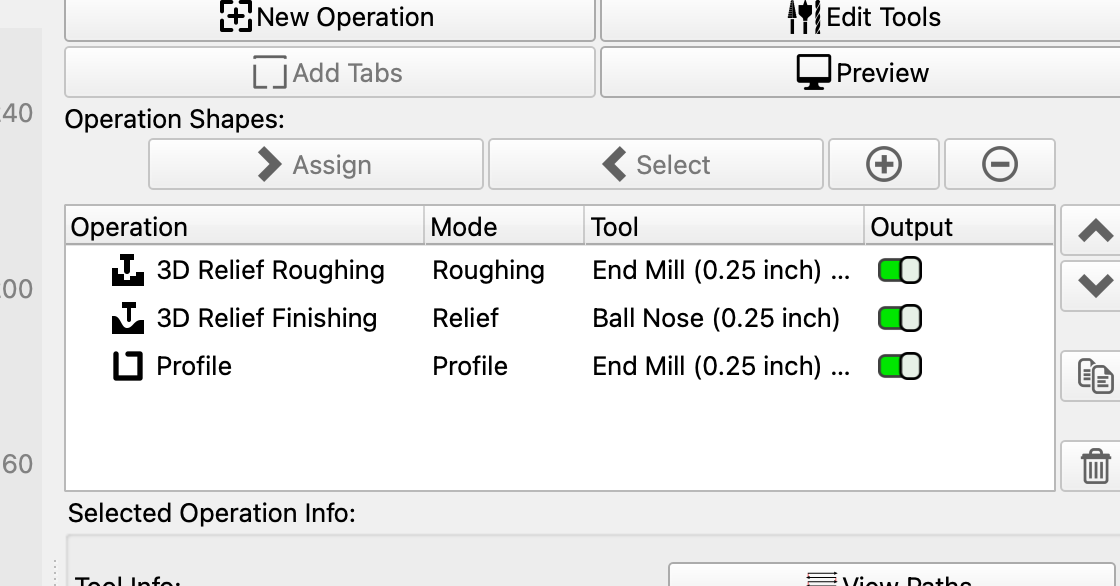1120x586 pixels.
Task: Select the 3D Relief Roughing operation row
Action: [x=559, y=270]
